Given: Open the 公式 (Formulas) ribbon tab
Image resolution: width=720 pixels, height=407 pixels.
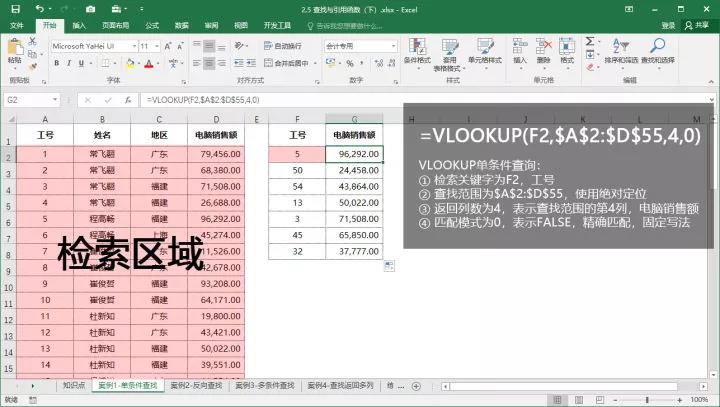Looking at the screenshot, I should tap(151, 24).
